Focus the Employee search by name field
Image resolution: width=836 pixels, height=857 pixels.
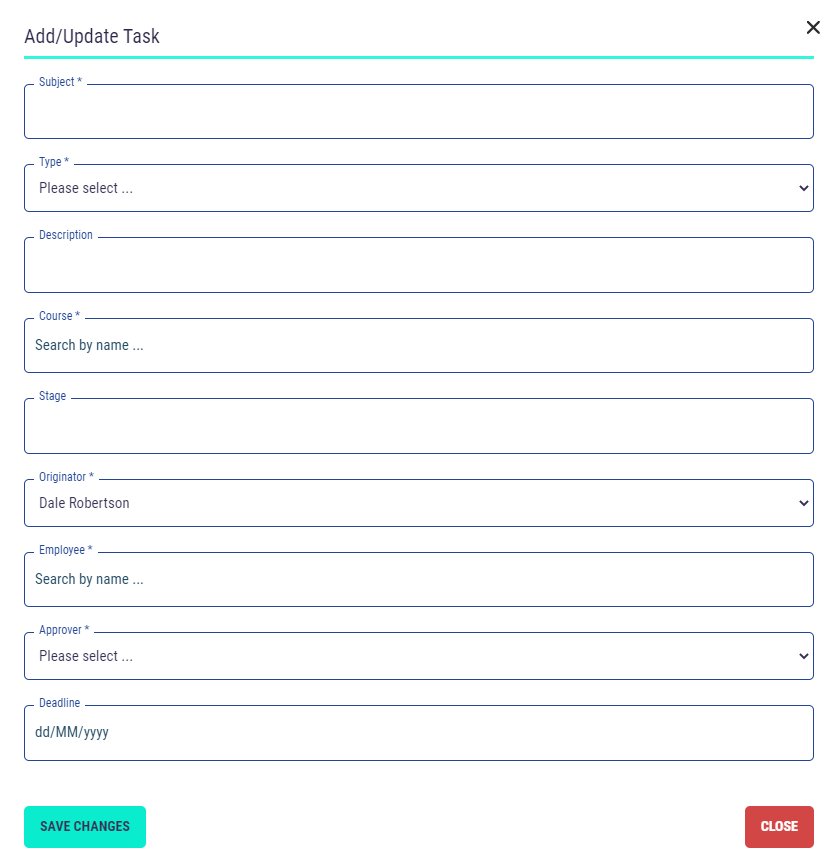click(x=418, y=580)
